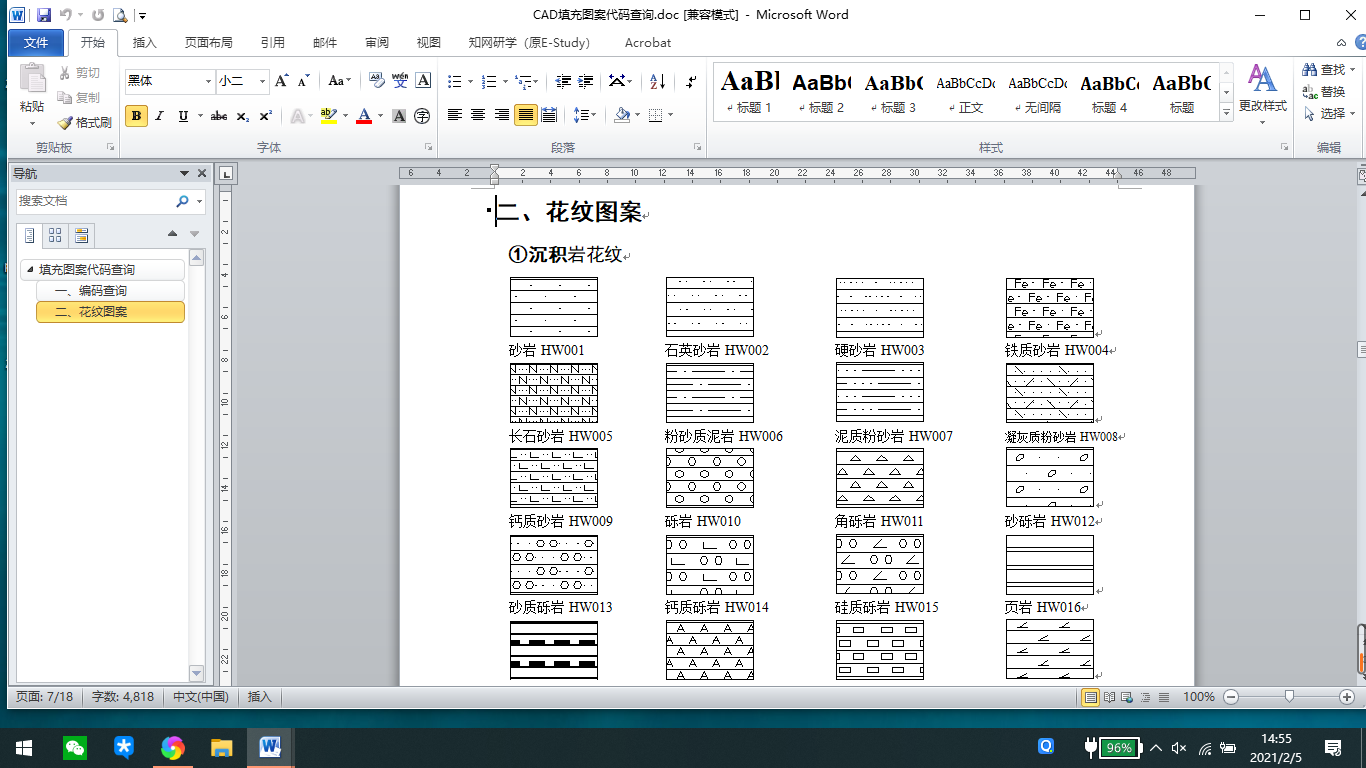The width and height of the screenshot is (1366, 768).
Task: Show headings view in navigation pane
Action: [29, 235]
